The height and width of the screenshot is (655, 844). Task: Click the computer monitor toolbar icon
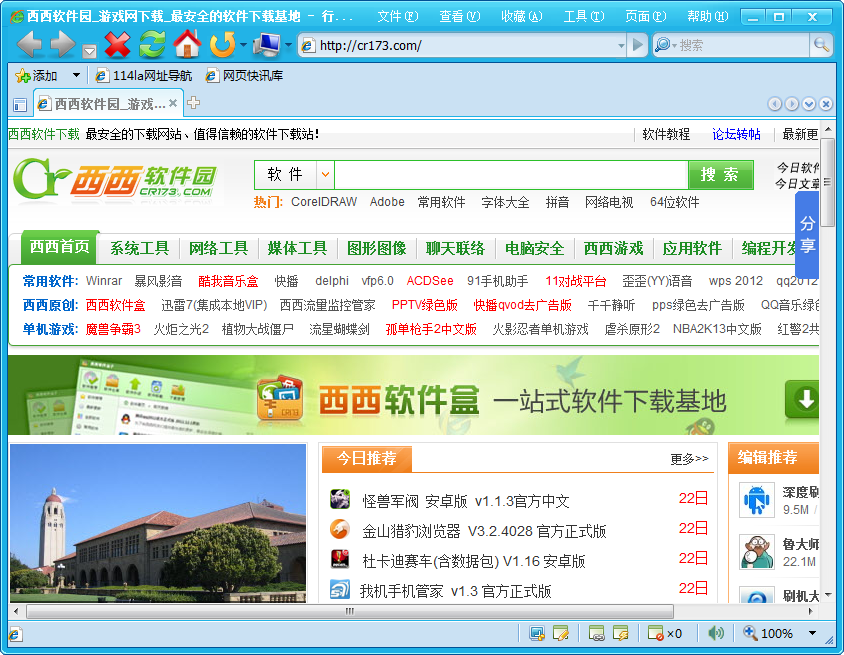[267, 45]
